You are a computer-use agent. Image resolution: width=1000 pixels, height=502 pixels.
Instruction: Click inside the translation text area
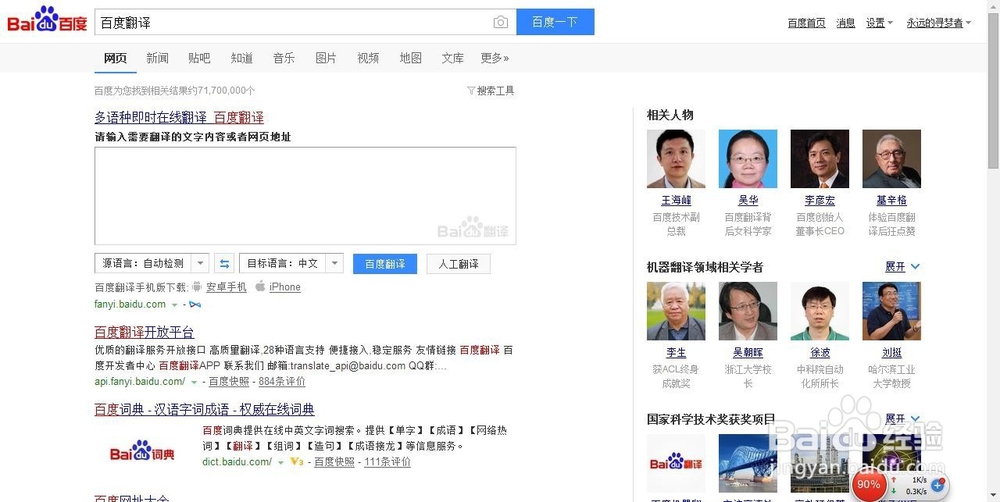tap(305, 196)
